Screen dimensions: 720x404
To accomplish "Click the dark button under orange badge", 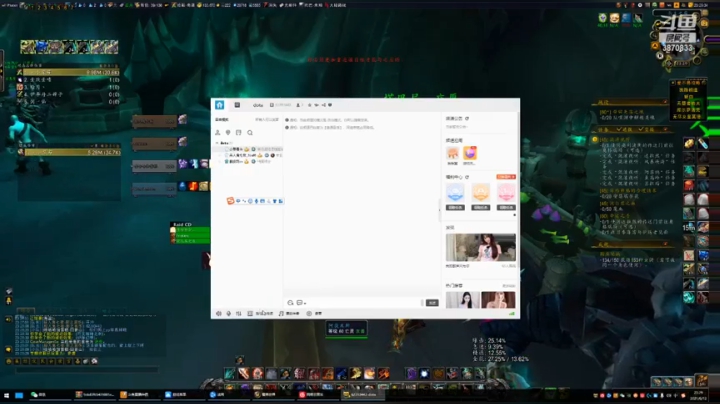I will pos(481,208).
